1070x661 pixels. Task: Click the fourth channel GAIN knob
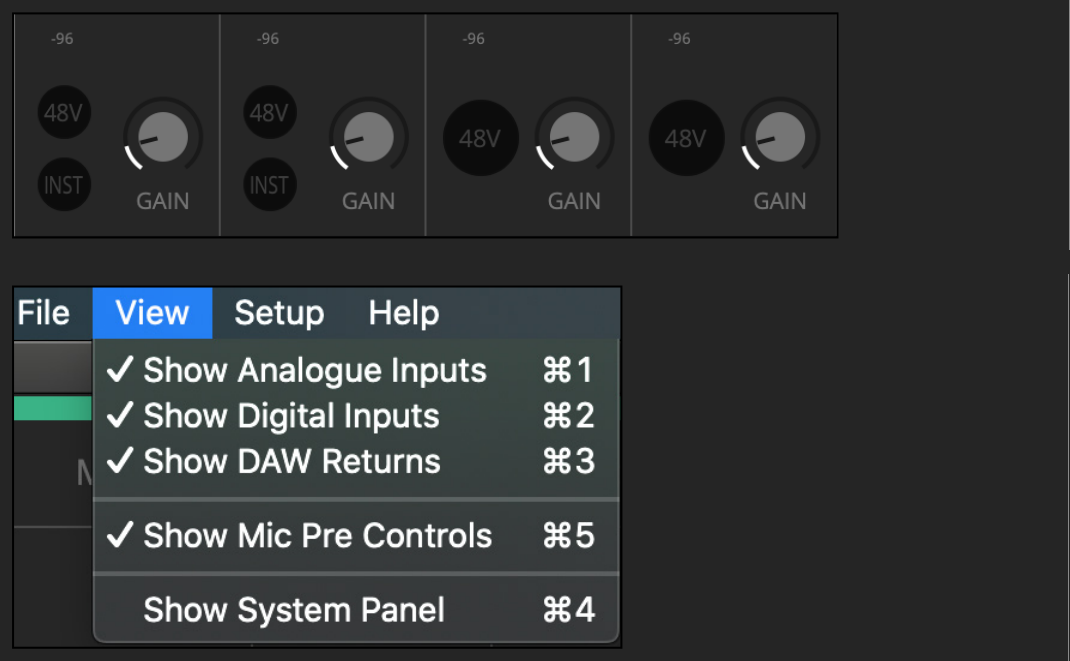780,137
